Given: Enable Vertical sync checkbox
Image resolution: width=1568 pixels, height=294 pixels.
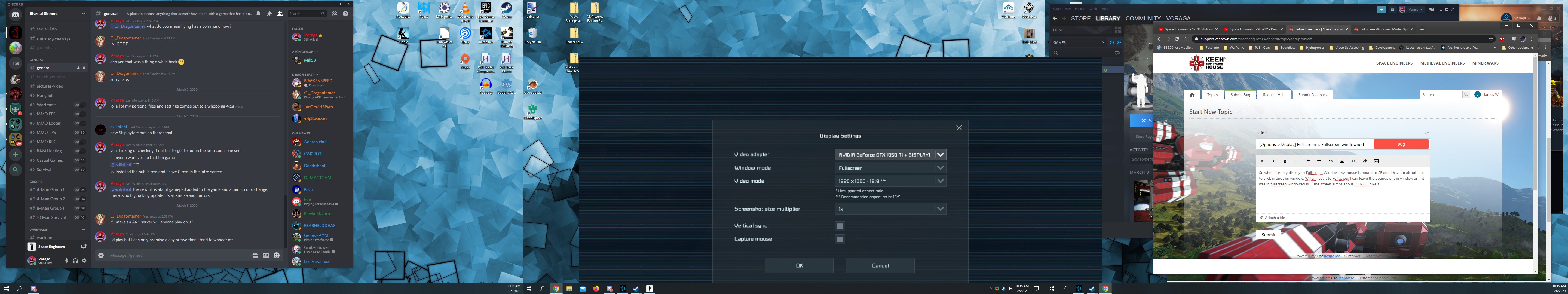Looking at the screenshot, I should [x=840, y=226].
